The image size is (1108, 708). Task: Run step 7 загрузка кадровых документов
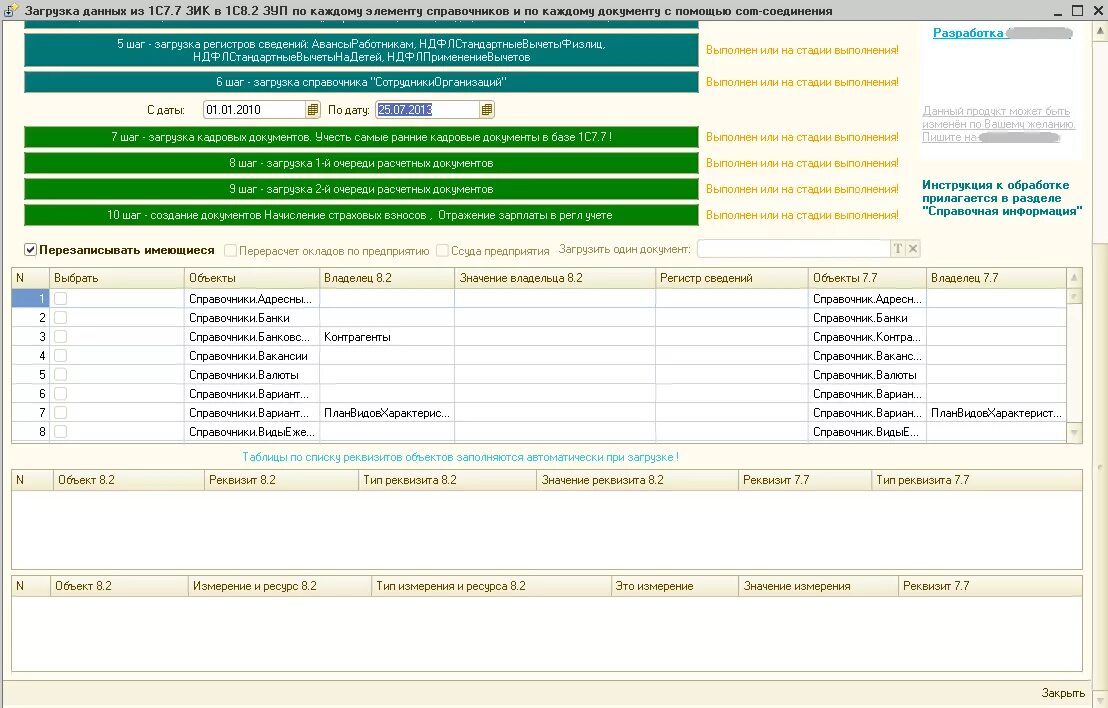tap(361, 137)
